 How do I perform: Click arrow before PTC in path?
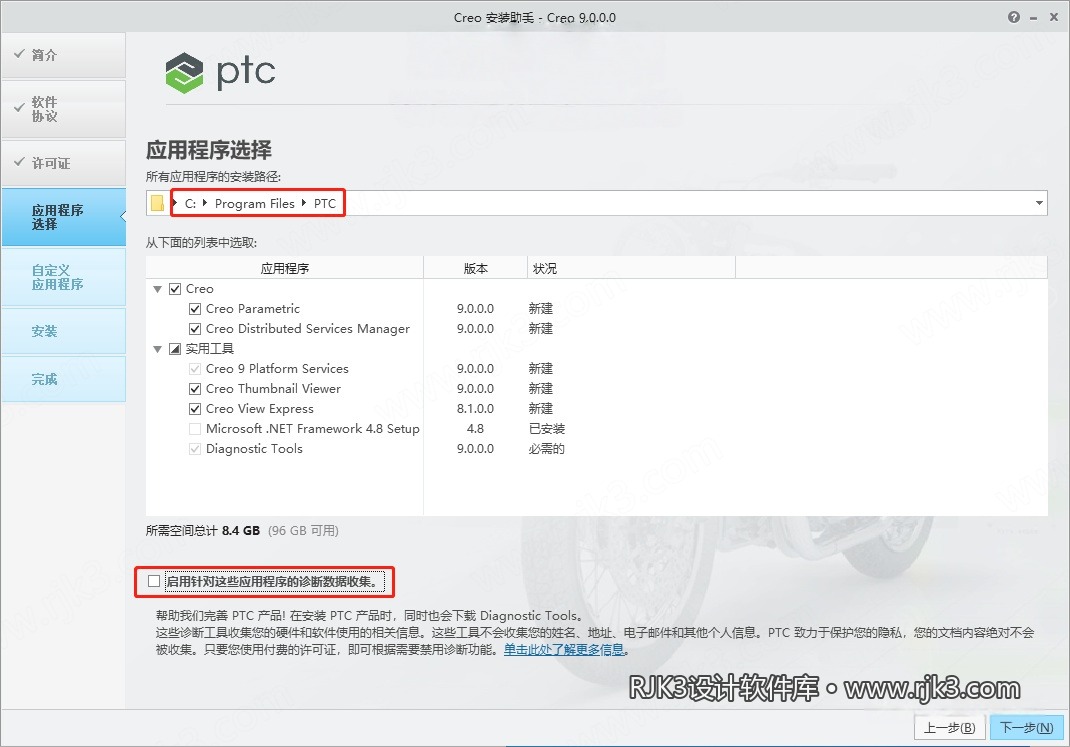[304, 203]
